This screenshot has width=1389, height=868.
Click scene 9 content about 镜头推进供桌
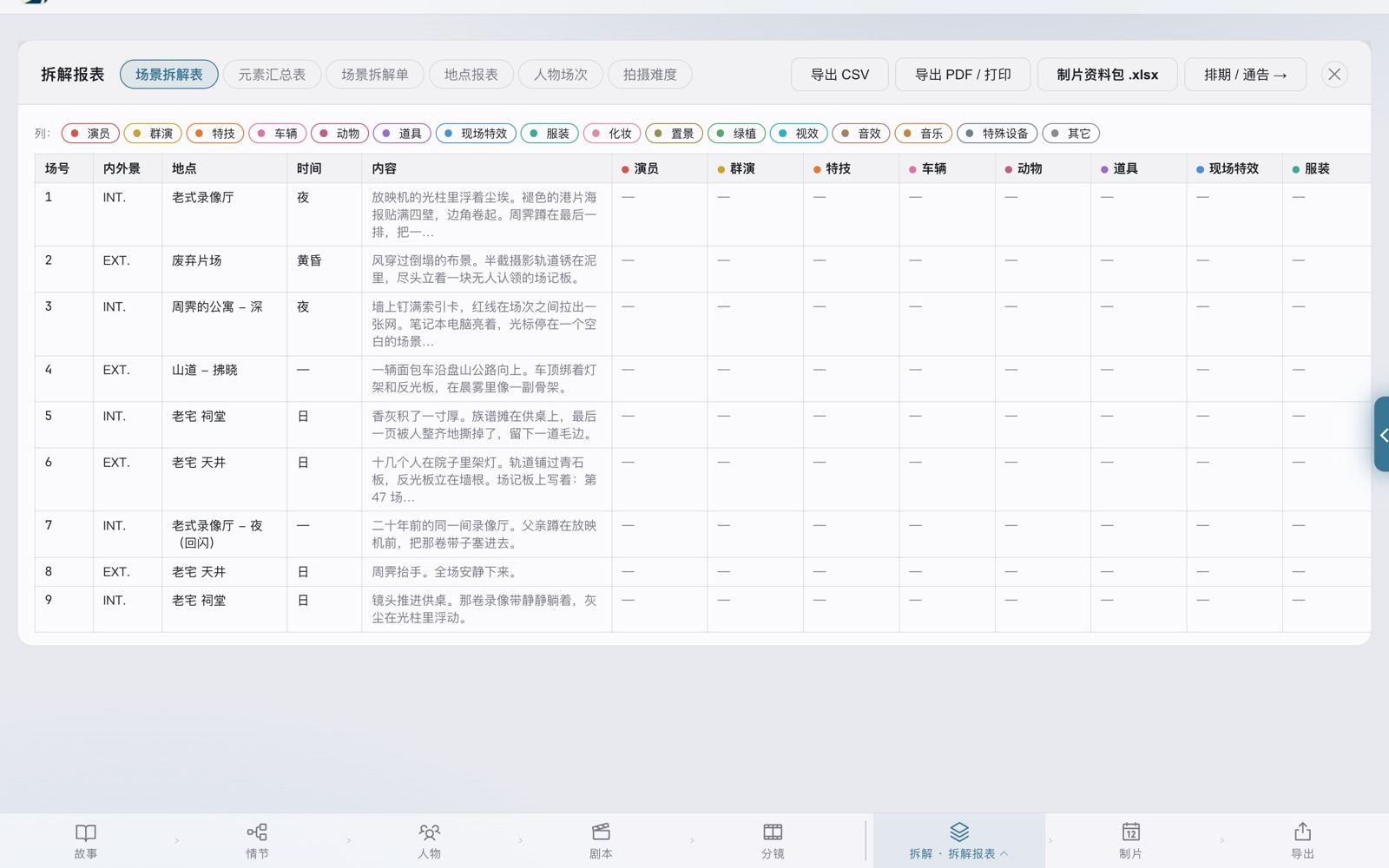(486, 608)
